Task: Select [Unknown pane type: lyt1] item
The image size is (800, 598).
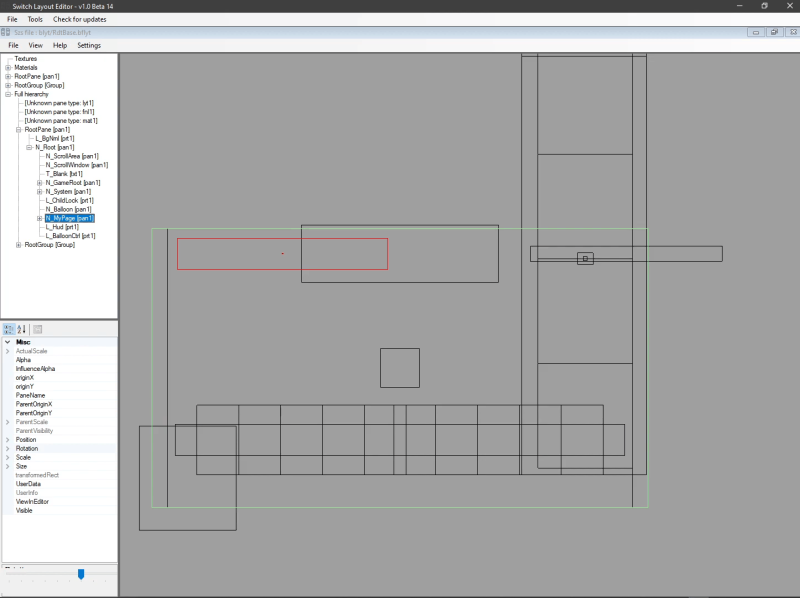Action: (x=59, y=103)
